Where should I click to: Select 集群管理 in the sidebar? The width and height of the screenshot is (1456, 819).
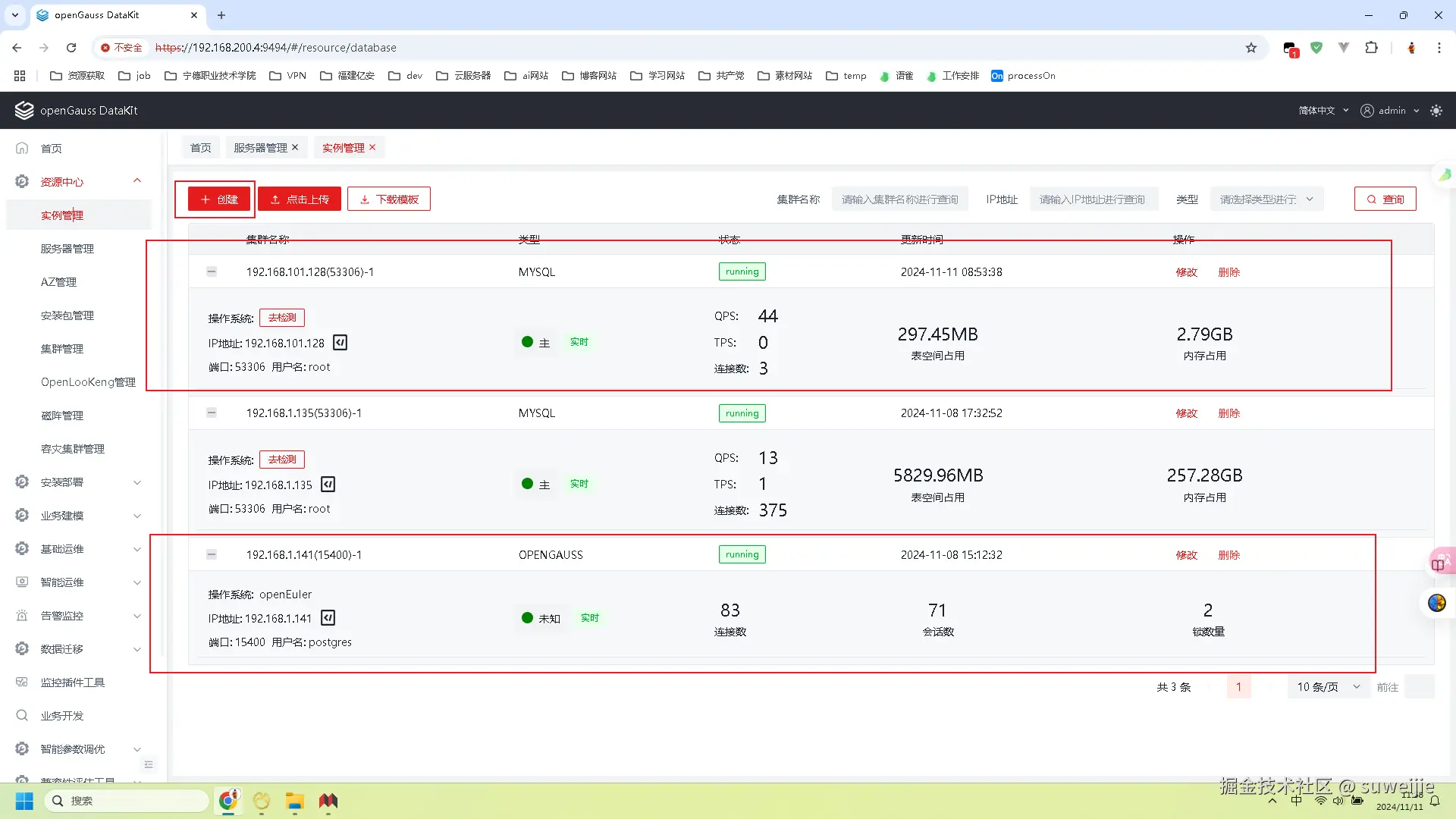(x=62, y=349)
